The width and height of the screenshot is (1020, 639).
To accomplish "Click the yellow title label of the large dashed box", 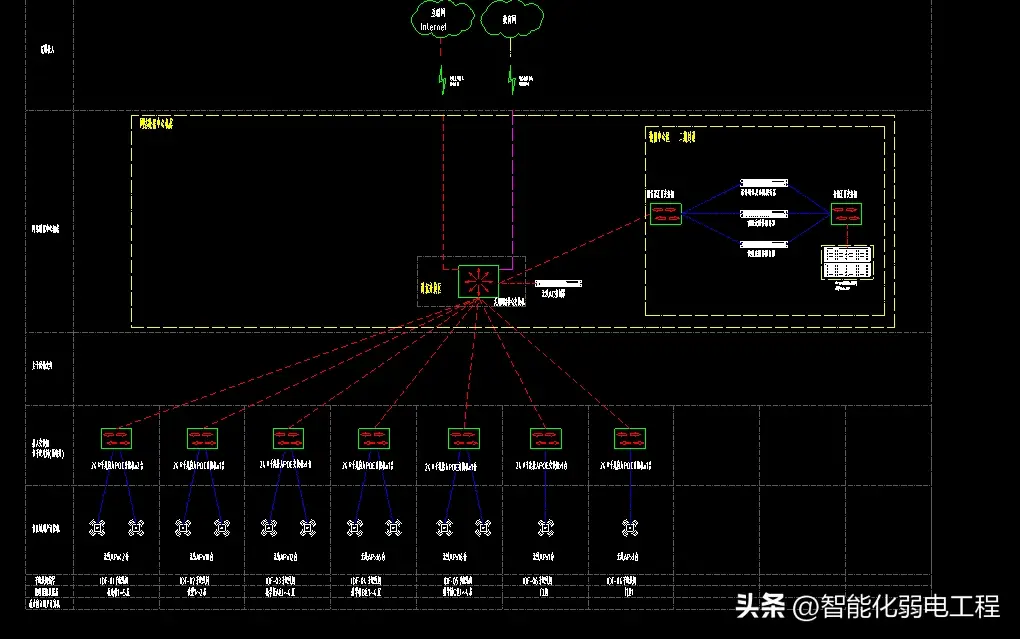I will coord(156,124).
